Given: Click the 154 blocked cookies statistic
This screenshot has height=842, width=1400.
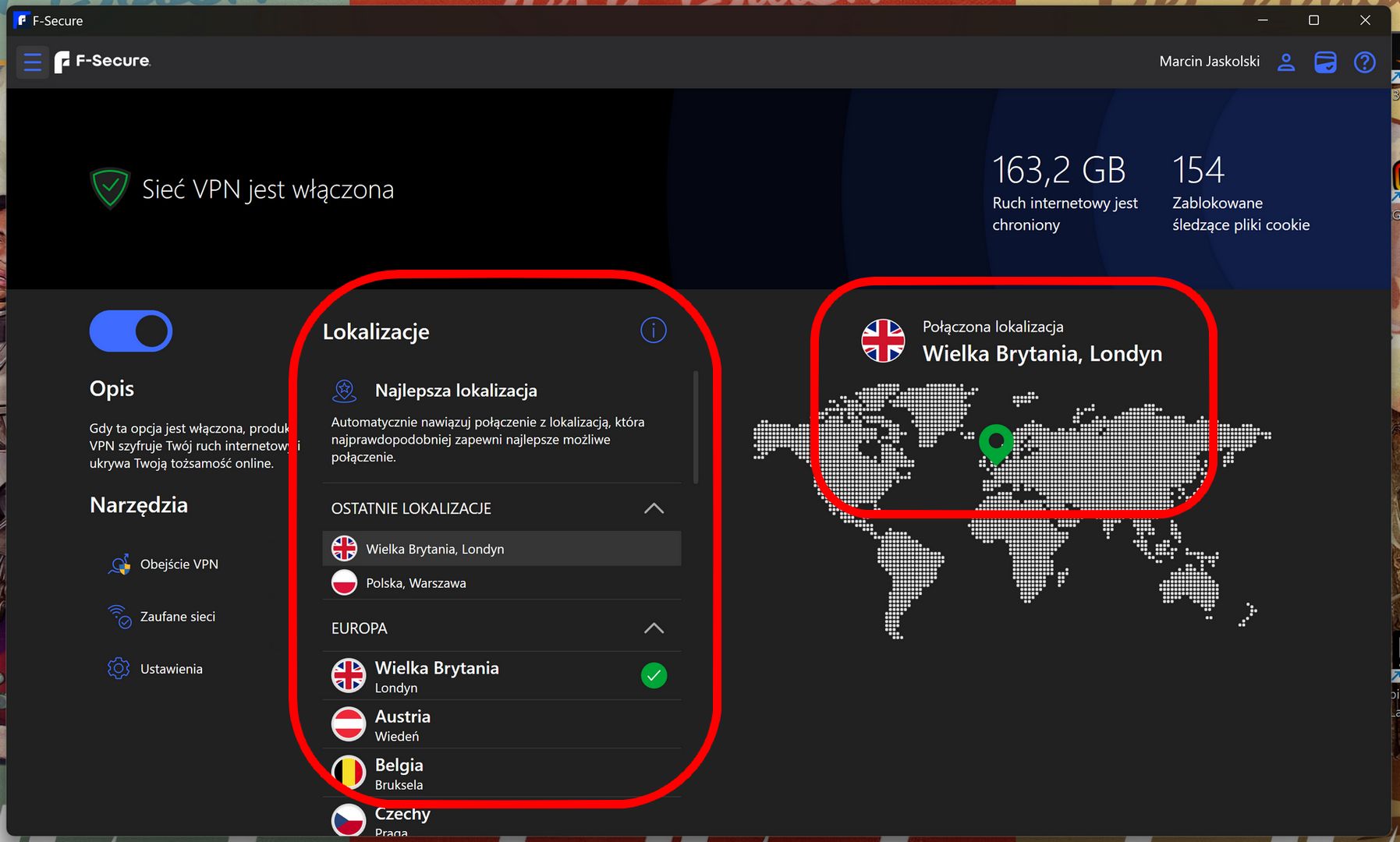Looking at the screenshot, I should pyautogui.click(x=1198, y=171).
